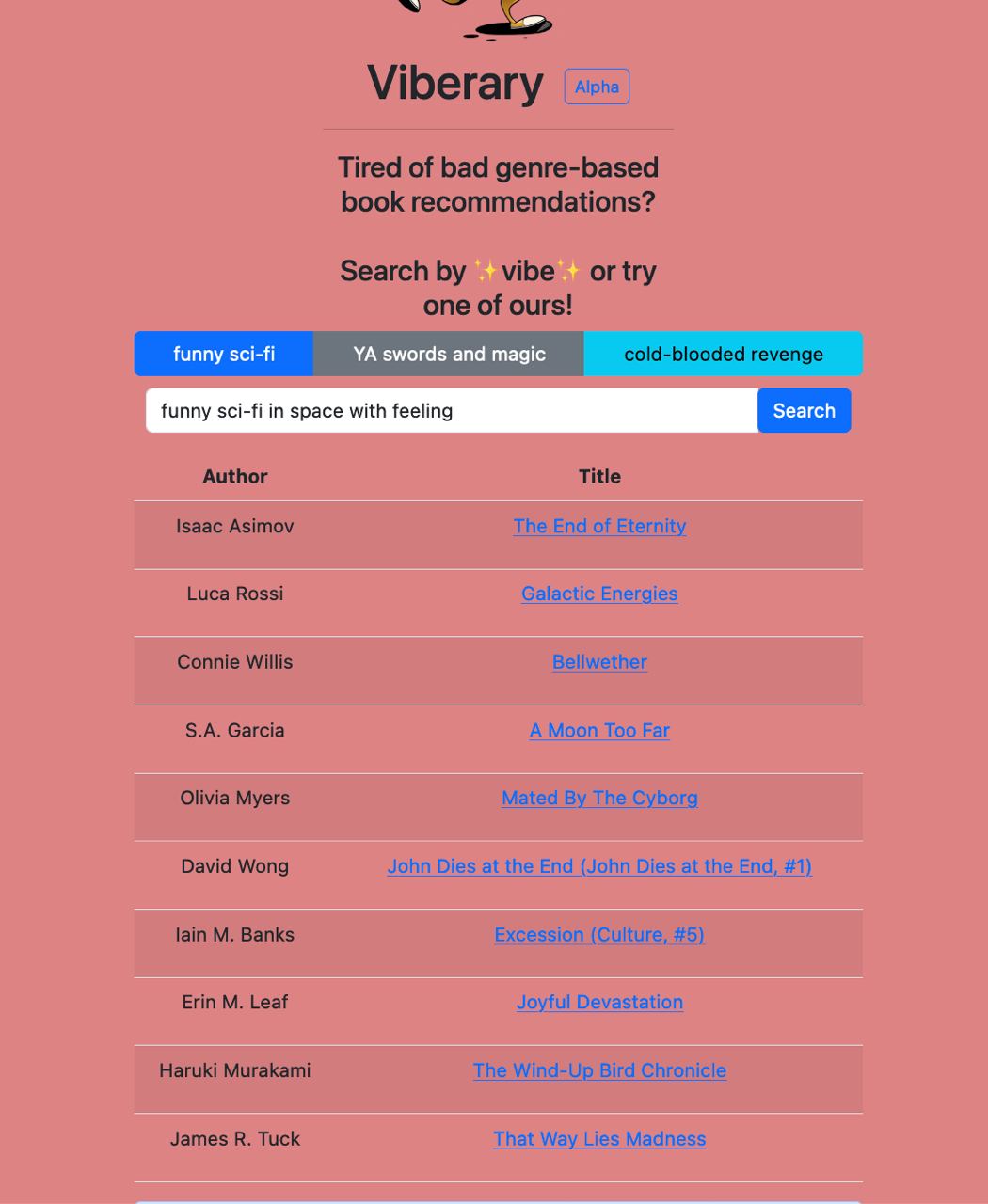Follow the A Moon Too Far link
Viewport: 988px width, 1204px height.
[x=599, y=730]
